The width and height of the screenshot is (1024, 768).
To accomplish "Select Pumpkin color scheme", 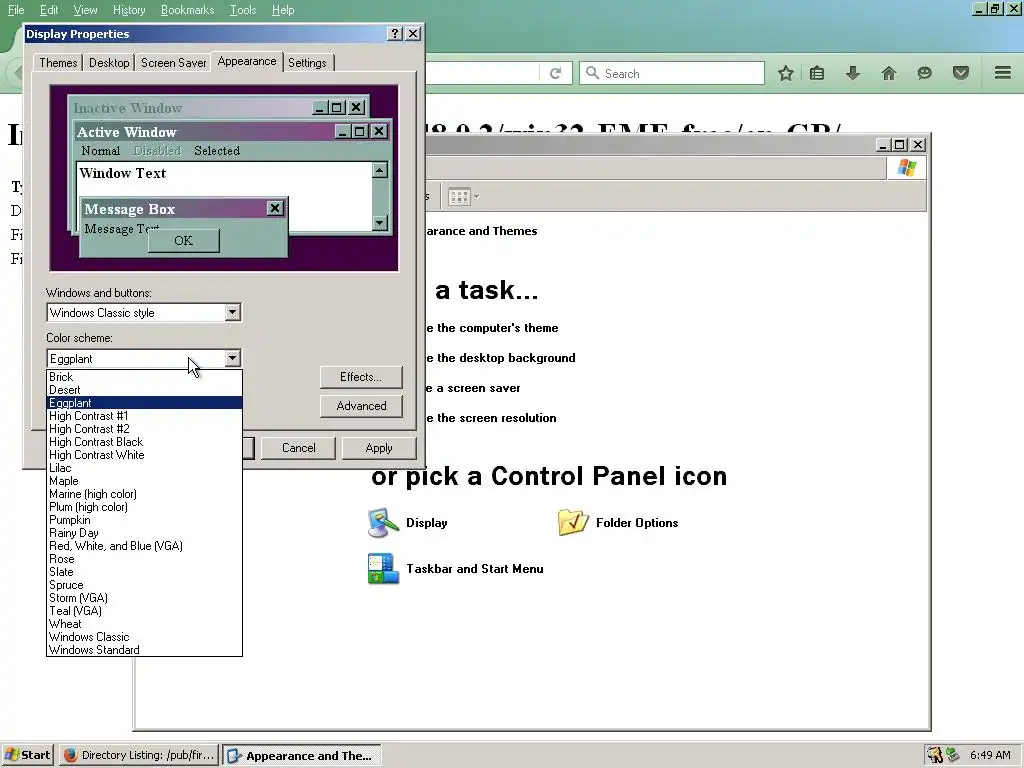I will (x=144, y=520).
